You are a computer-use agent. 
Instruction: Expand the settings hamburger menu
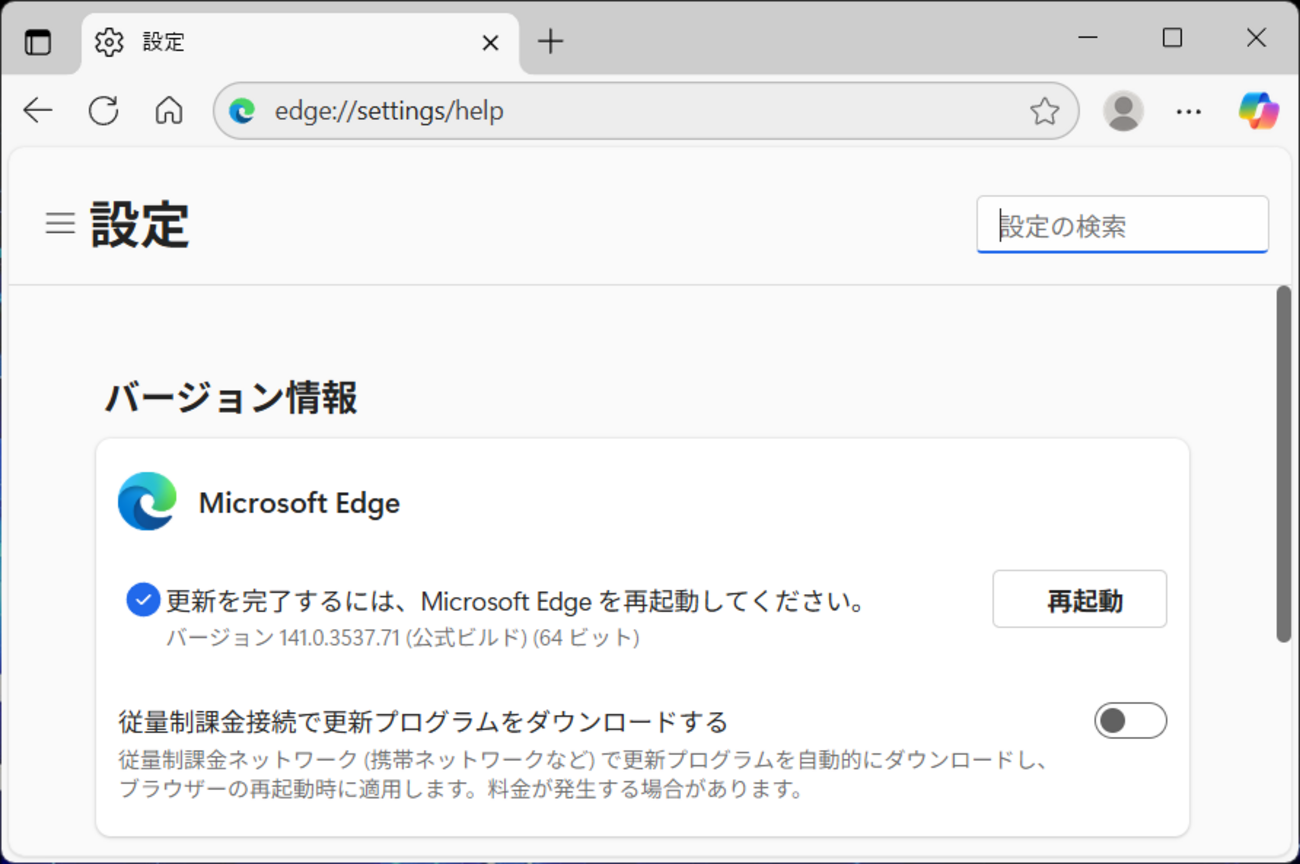[60, 223]
